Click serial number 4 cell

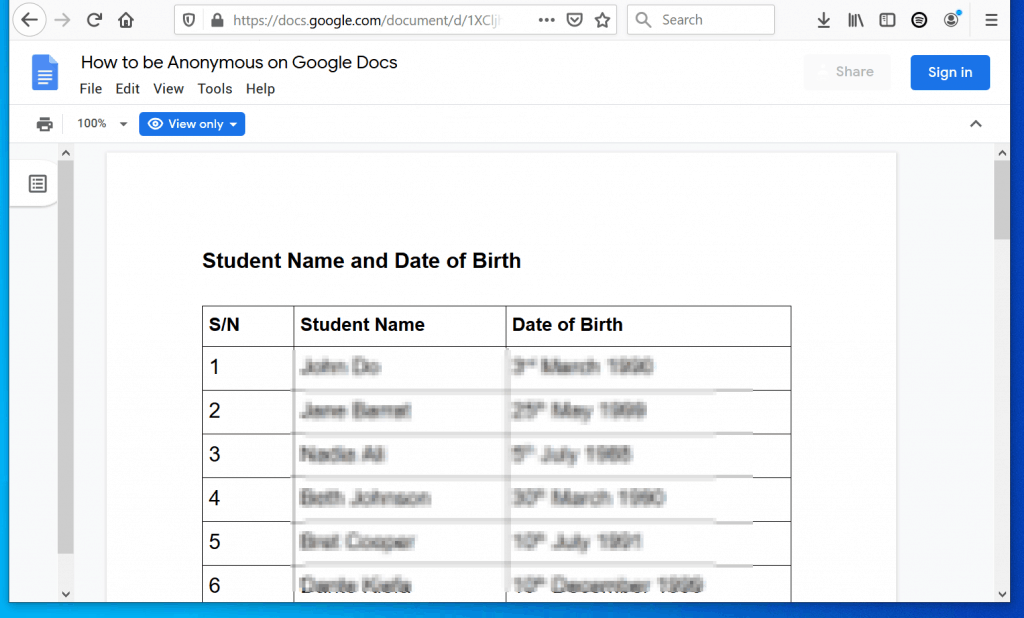click(x=248, y=500)
